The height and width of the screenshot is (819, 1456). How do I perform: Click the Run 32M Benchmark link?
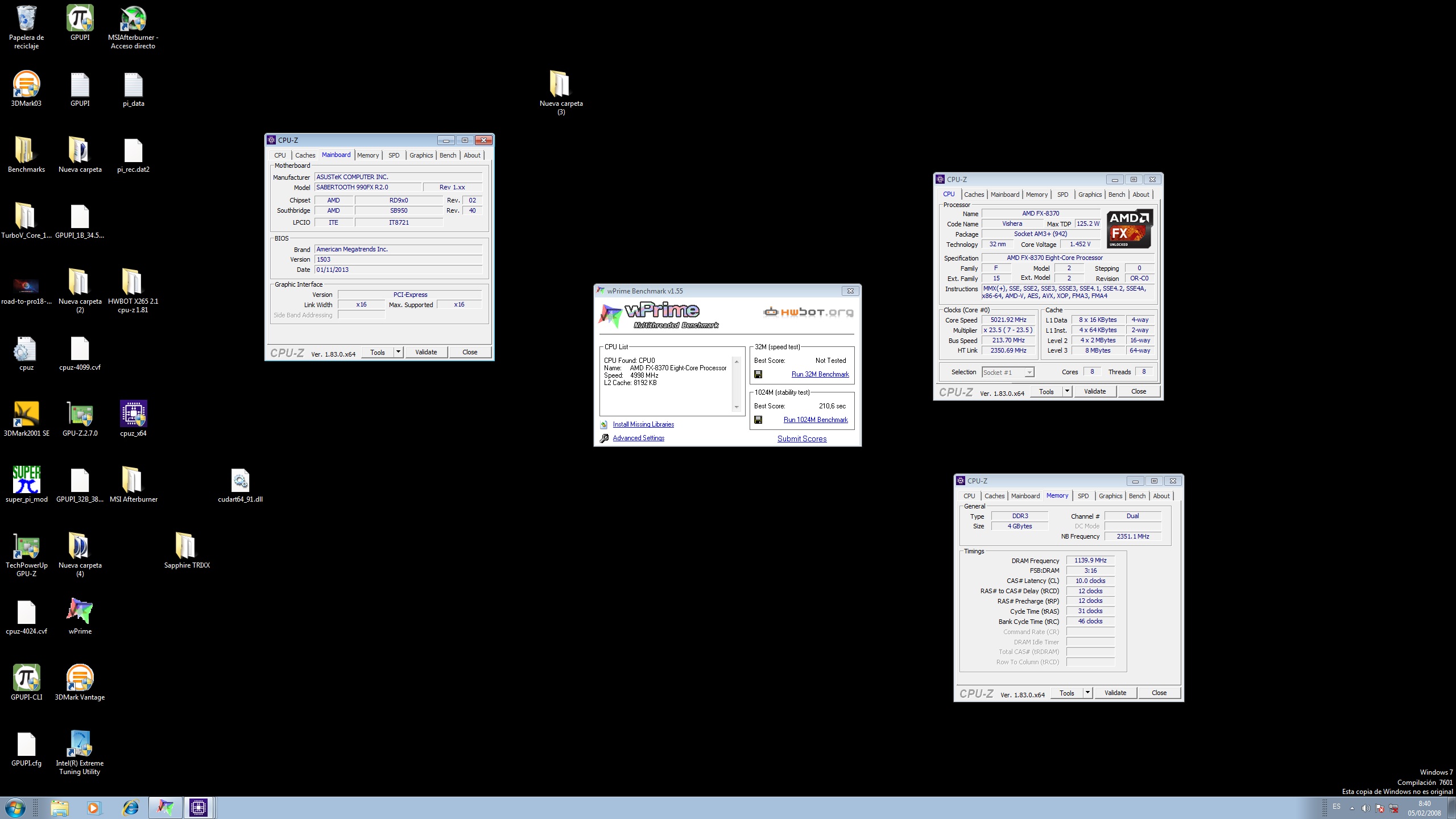[820, 374]
